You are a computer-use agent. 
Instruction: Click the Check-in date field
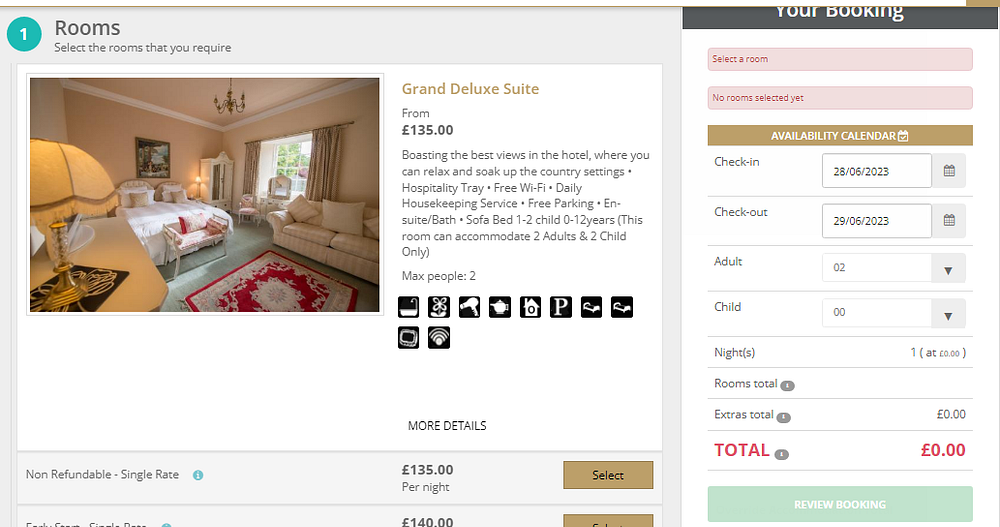[x=876, y=171]
